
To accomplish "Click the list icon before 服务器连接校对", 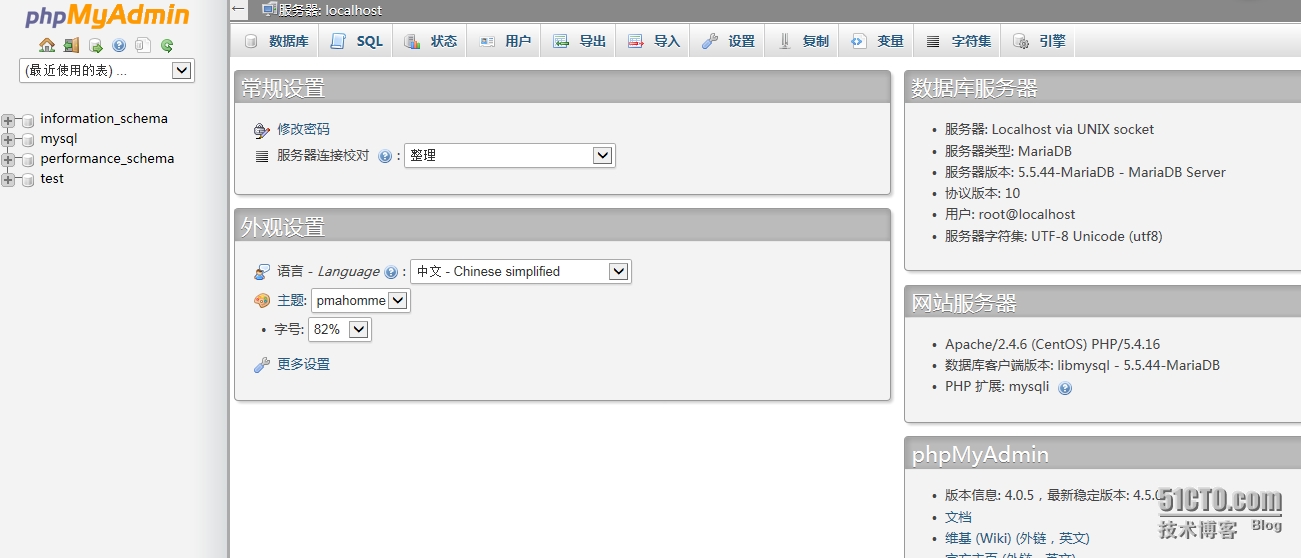I will (262, 156).
